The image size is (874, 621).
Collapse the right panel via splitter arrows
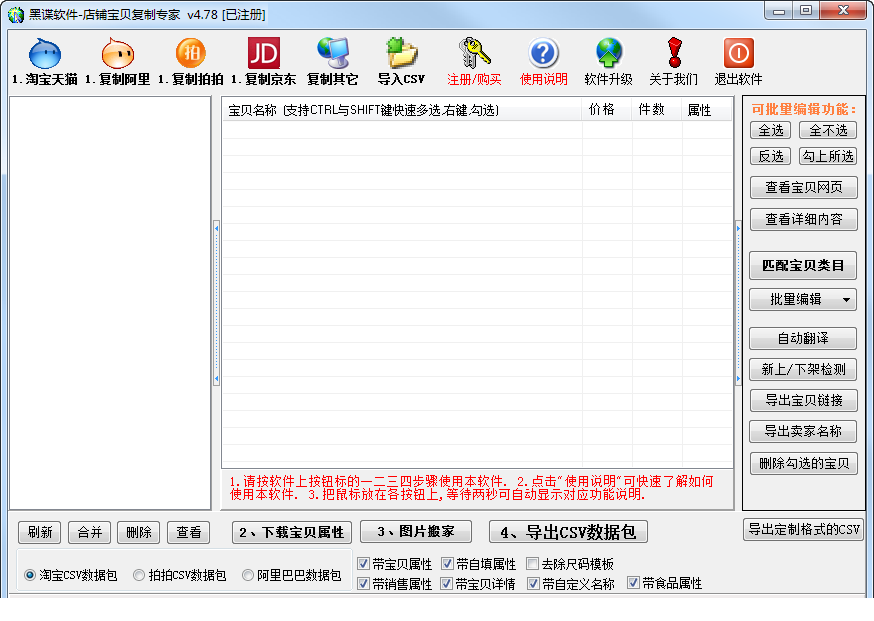pyautogui.click(x=738, y=304)
